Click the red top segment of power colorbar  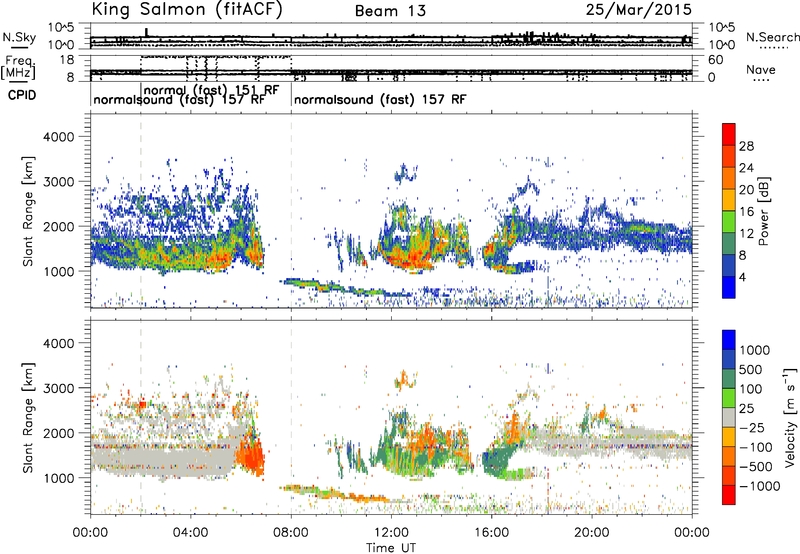click(729, 134)
